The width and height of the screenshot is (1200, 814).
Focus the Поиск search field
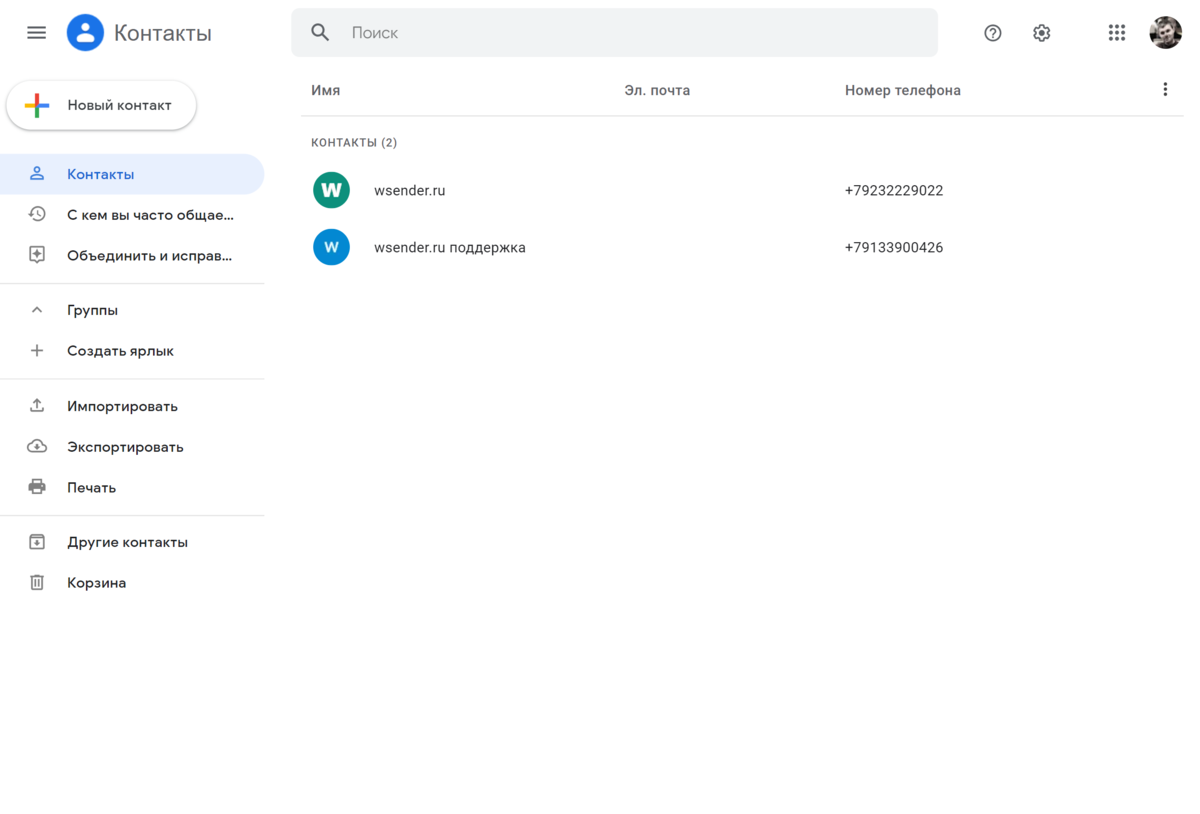[x=614, y=33]
